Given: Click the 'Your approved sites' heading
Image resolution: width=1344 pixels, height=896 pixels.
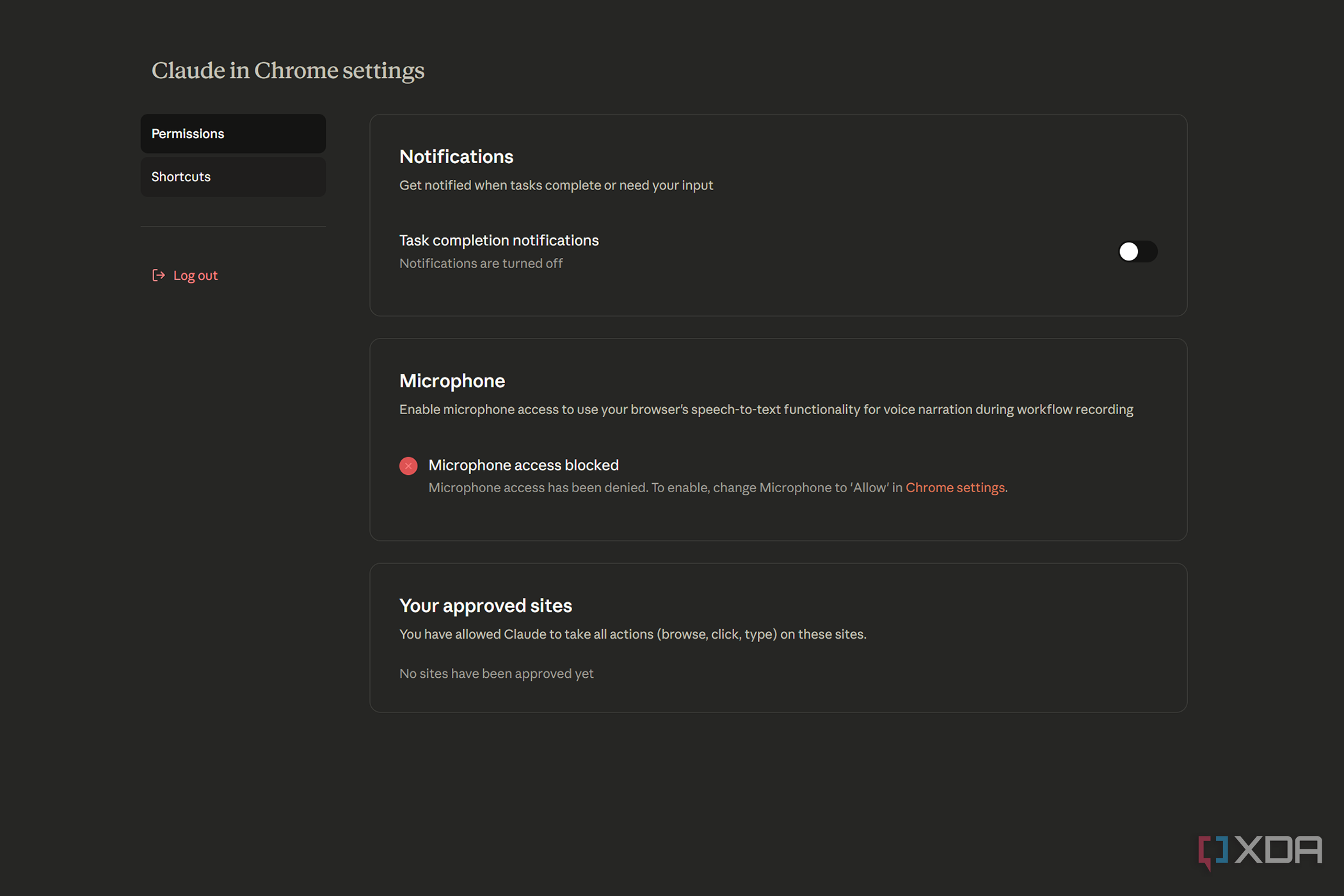Looking at the screenshot, I should pos(486,605).
